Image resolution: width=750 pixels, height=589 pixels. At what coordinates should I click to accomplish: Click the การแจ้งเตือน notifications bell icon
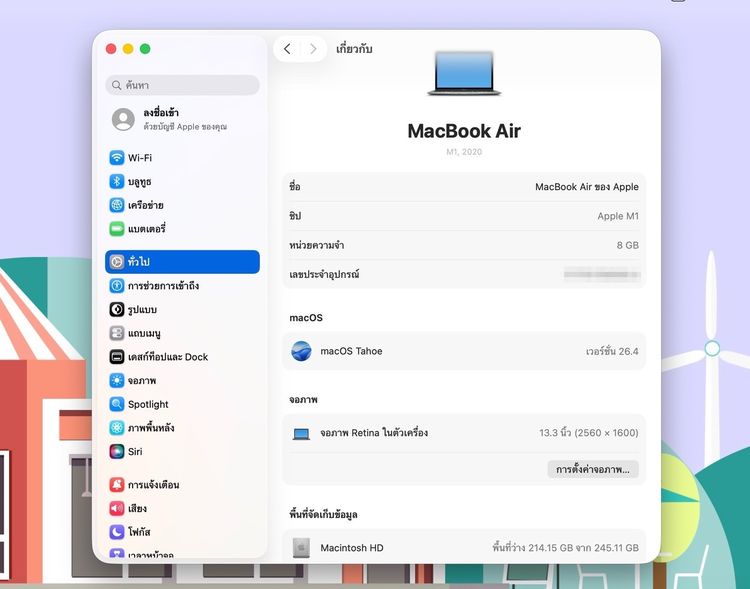[x=117, y=485]
